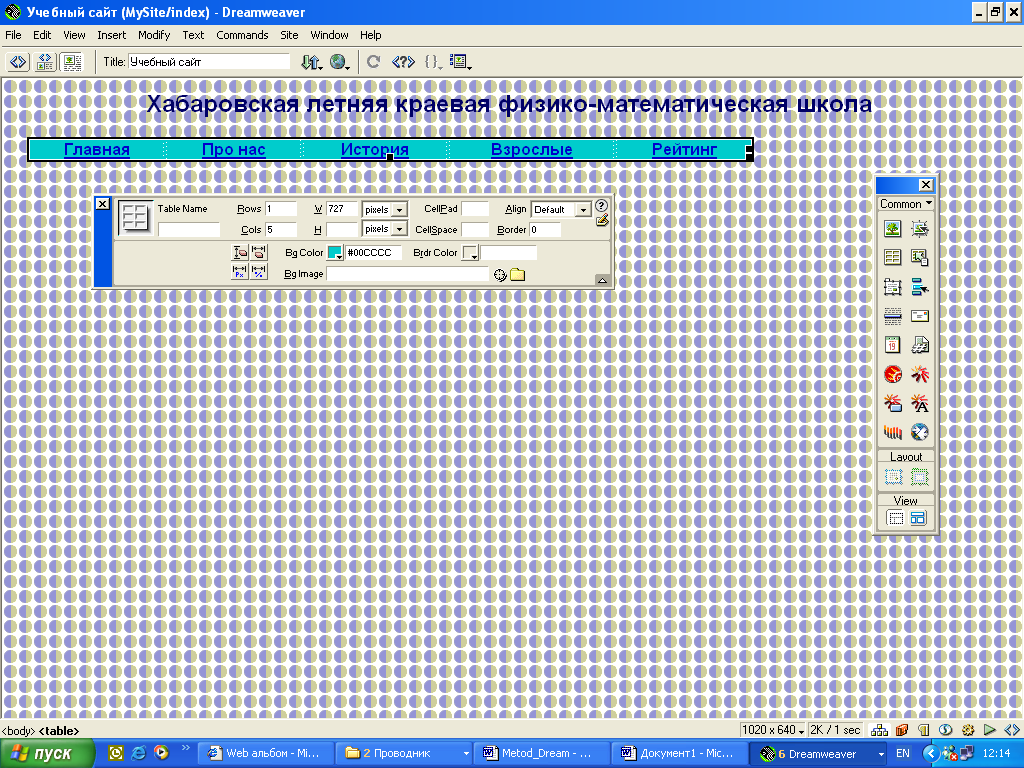
Task: Open the View Options toolbar menu
Action: click(x=460, y=62)
